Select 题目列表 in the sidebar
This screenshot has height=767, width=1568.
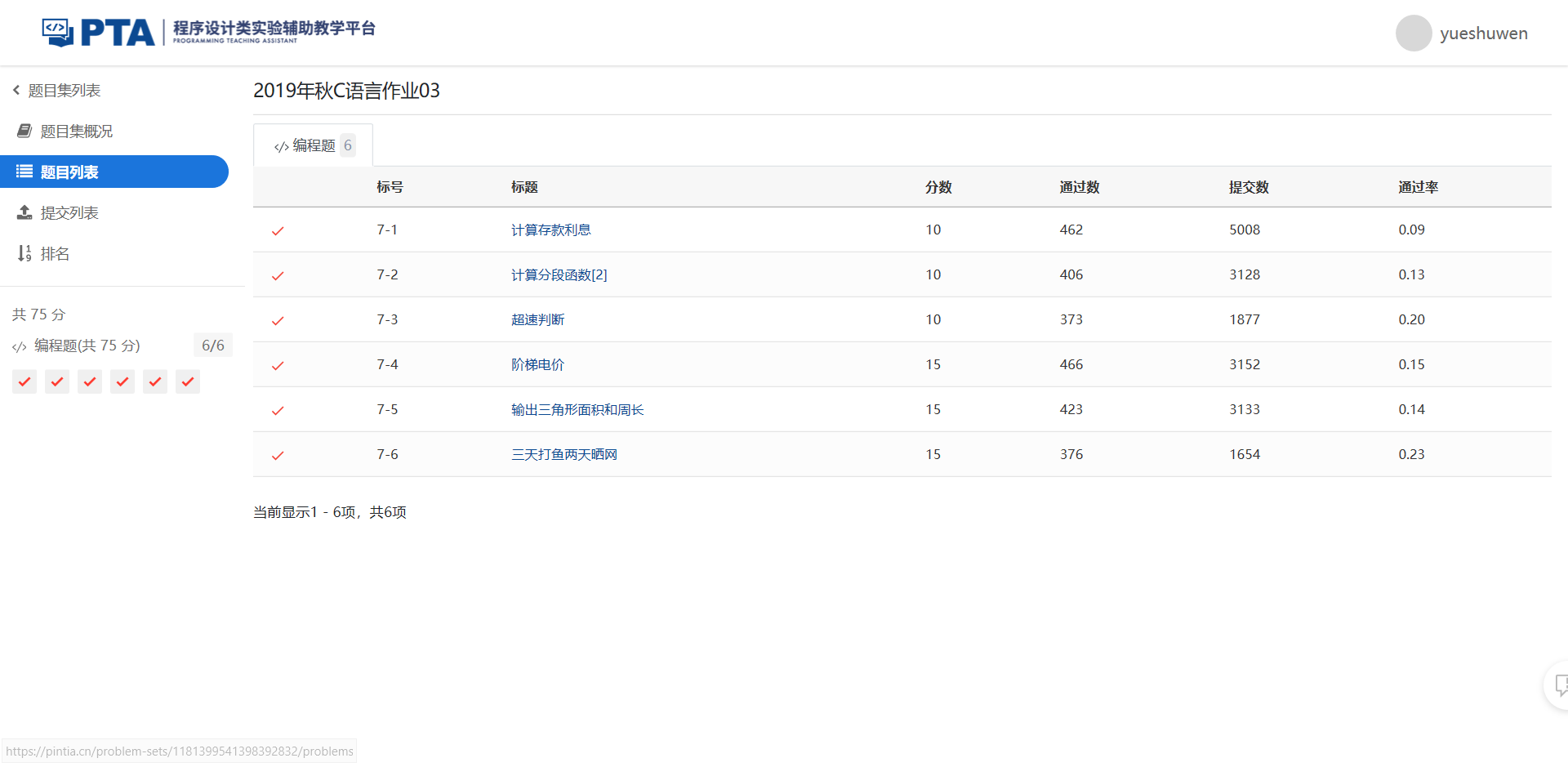click(114, 172)
